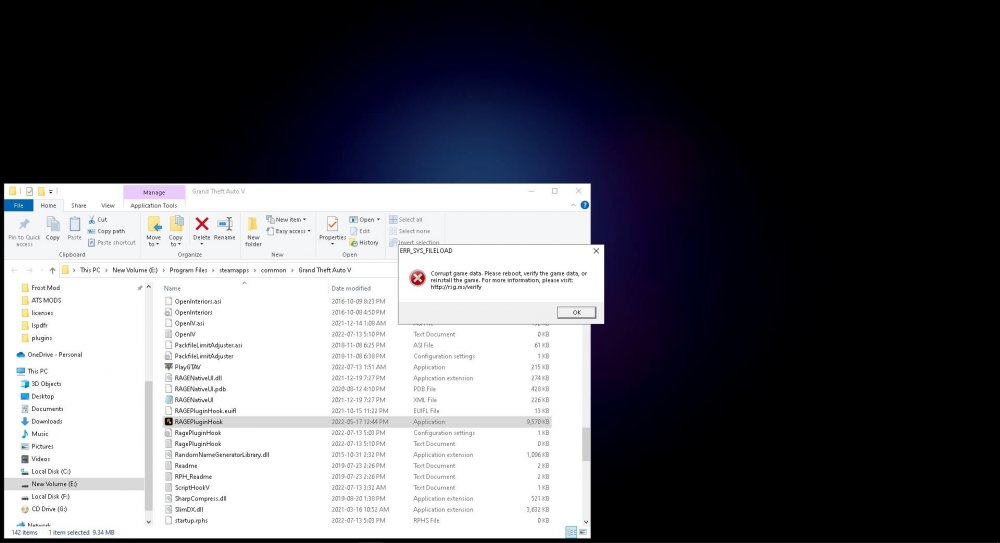The height and width of the screenshot is (543, 1000).
Task: Open the New item dropdown
Action: coord(286,219)
